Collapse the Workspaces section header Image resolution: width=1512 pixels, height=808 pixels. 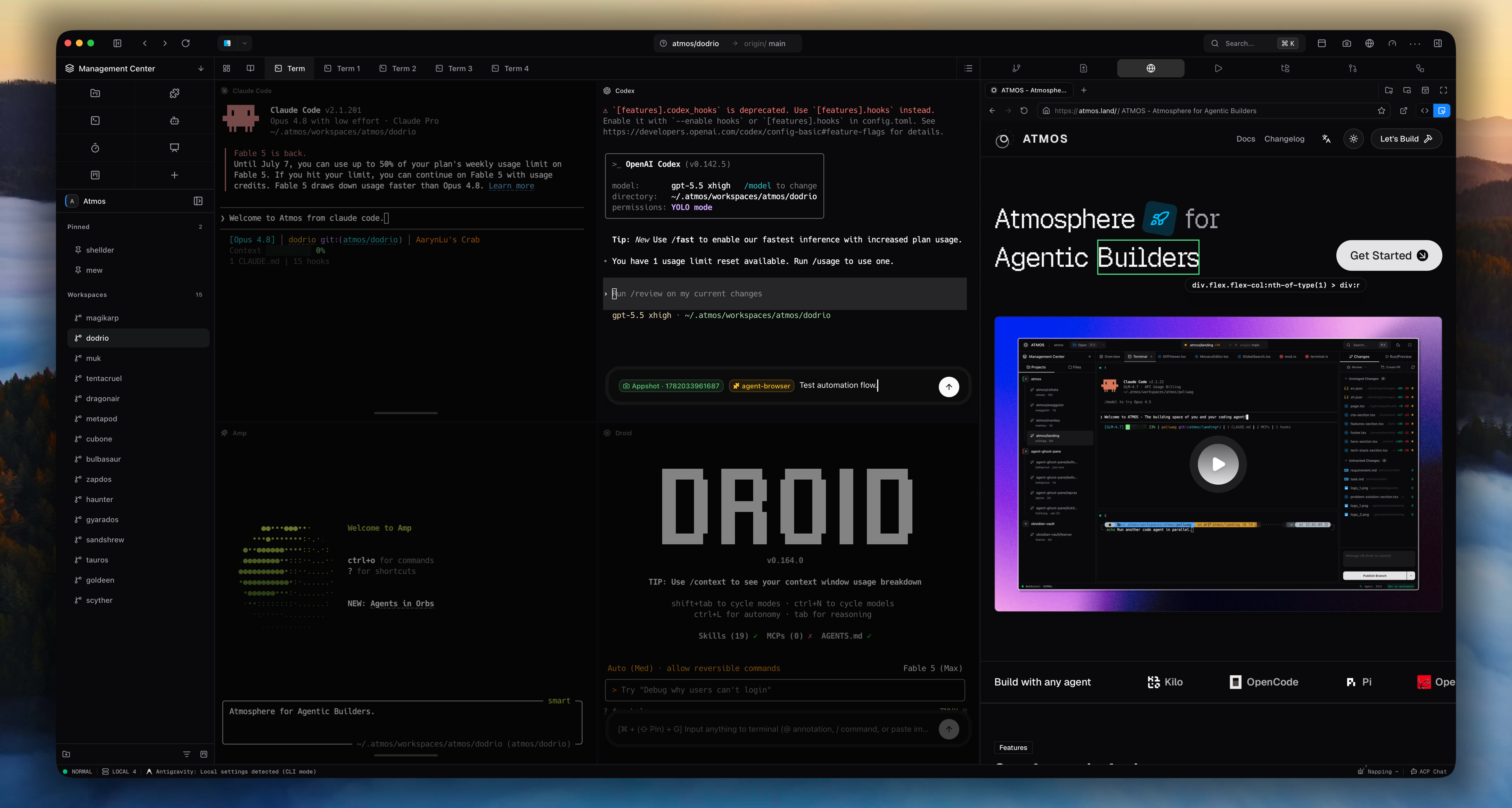[87, 295]
